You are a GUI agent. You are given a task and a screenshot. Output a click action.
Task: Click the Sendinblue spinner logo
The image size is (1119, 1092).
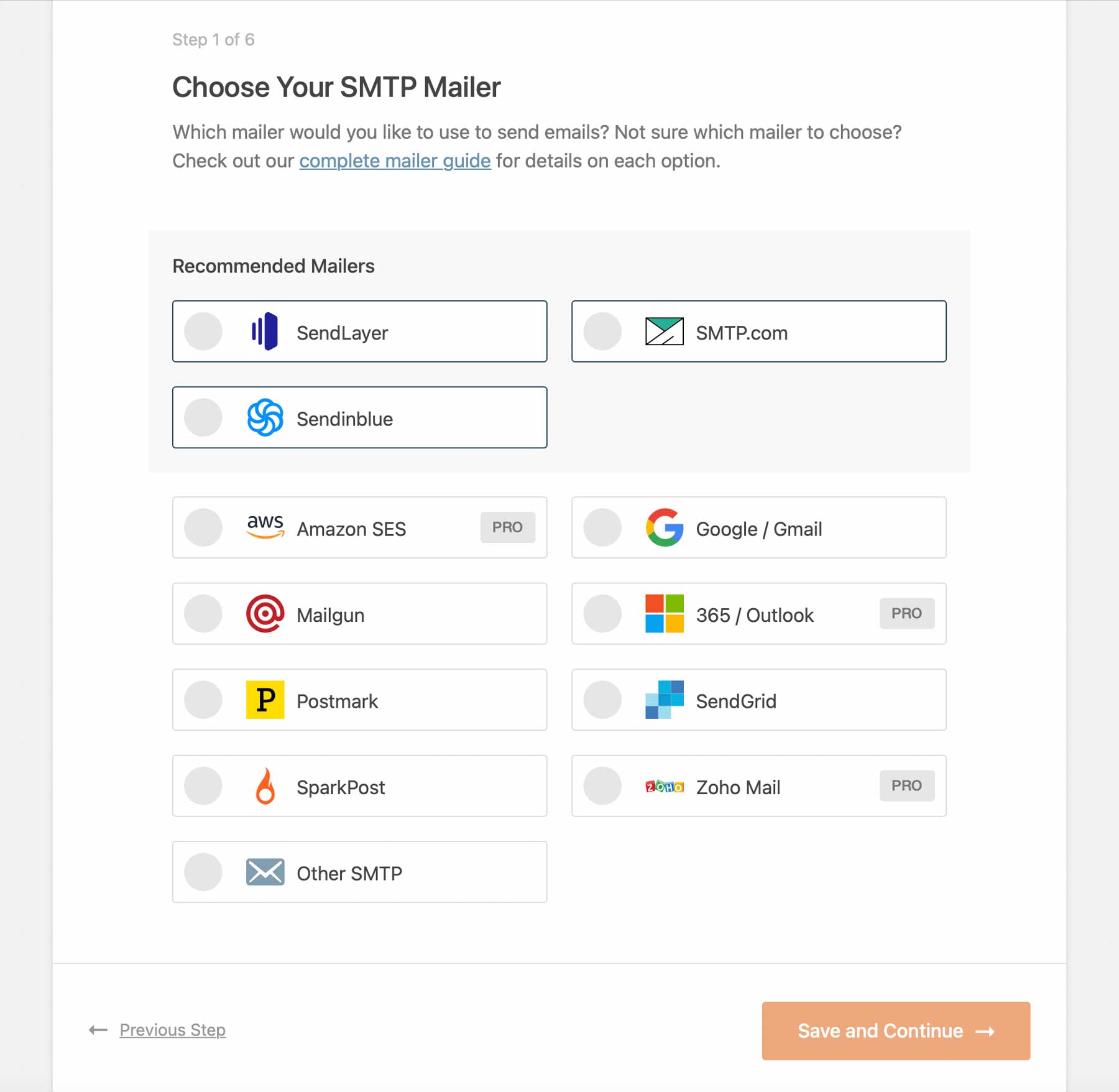click(x=266, y=417)
